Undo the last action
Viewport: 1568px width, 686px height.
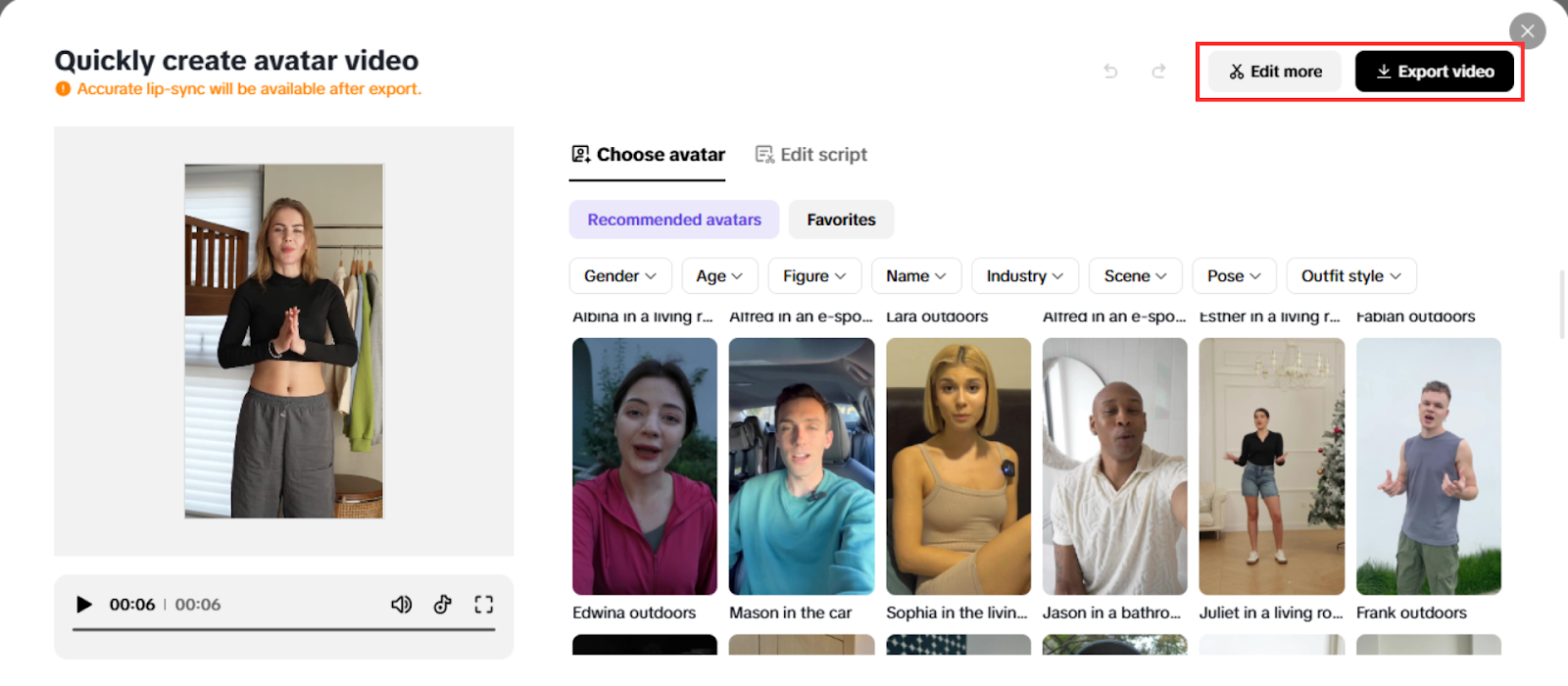click(1110, 72)
